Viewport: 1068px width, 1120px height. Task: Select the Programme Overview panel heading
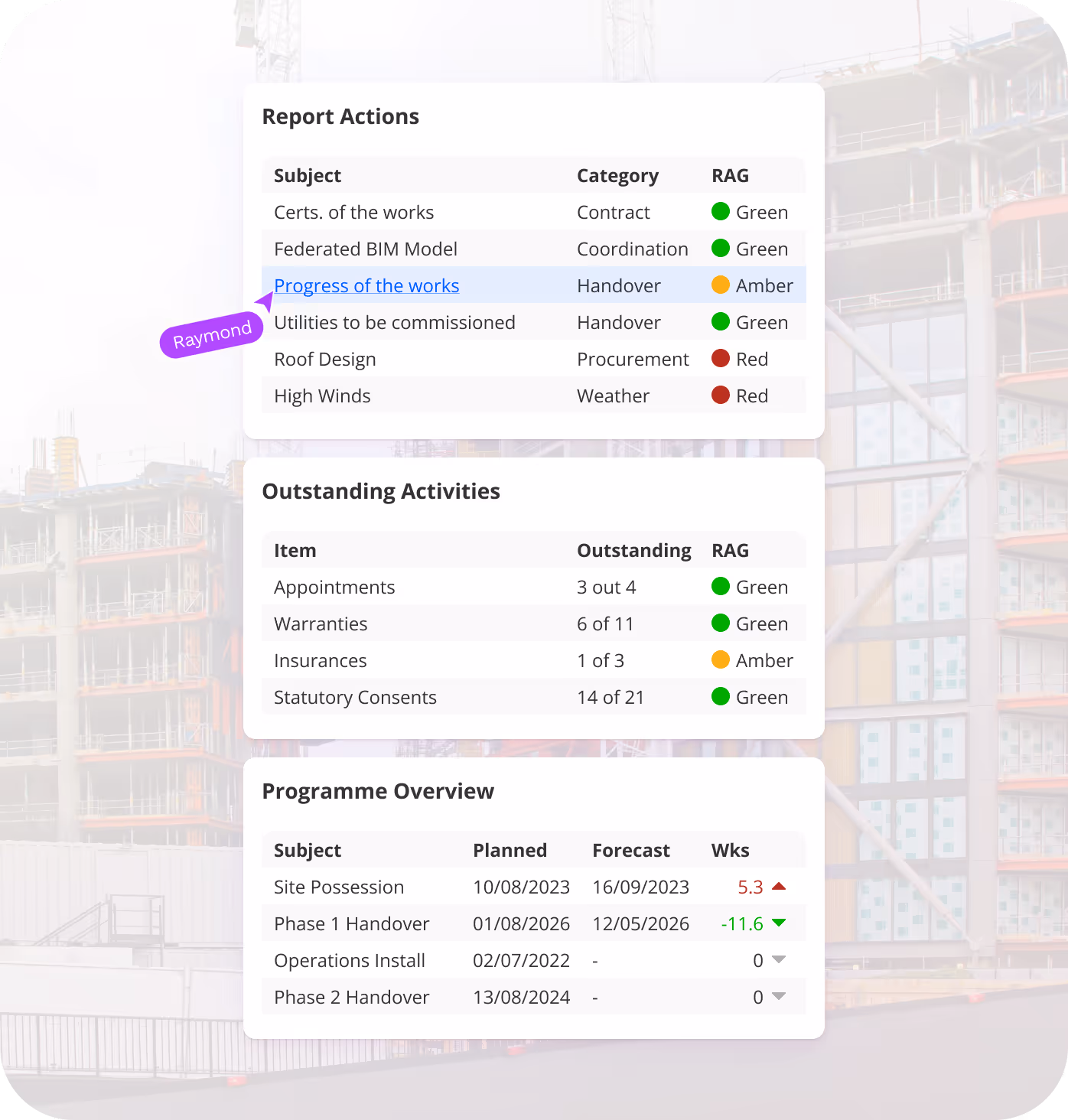(x=378, y=792)
